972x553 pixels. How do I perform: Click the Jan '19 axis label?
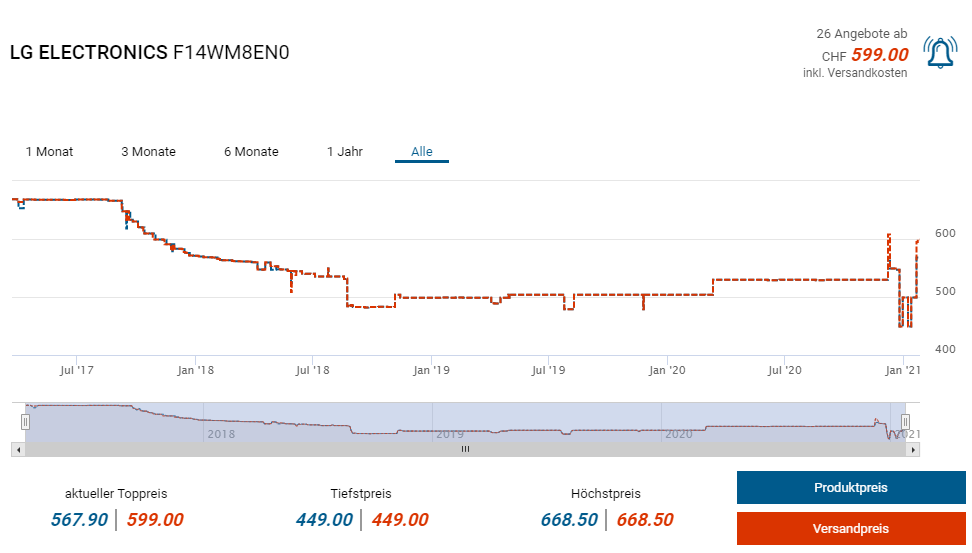click(x=431, y=370)
